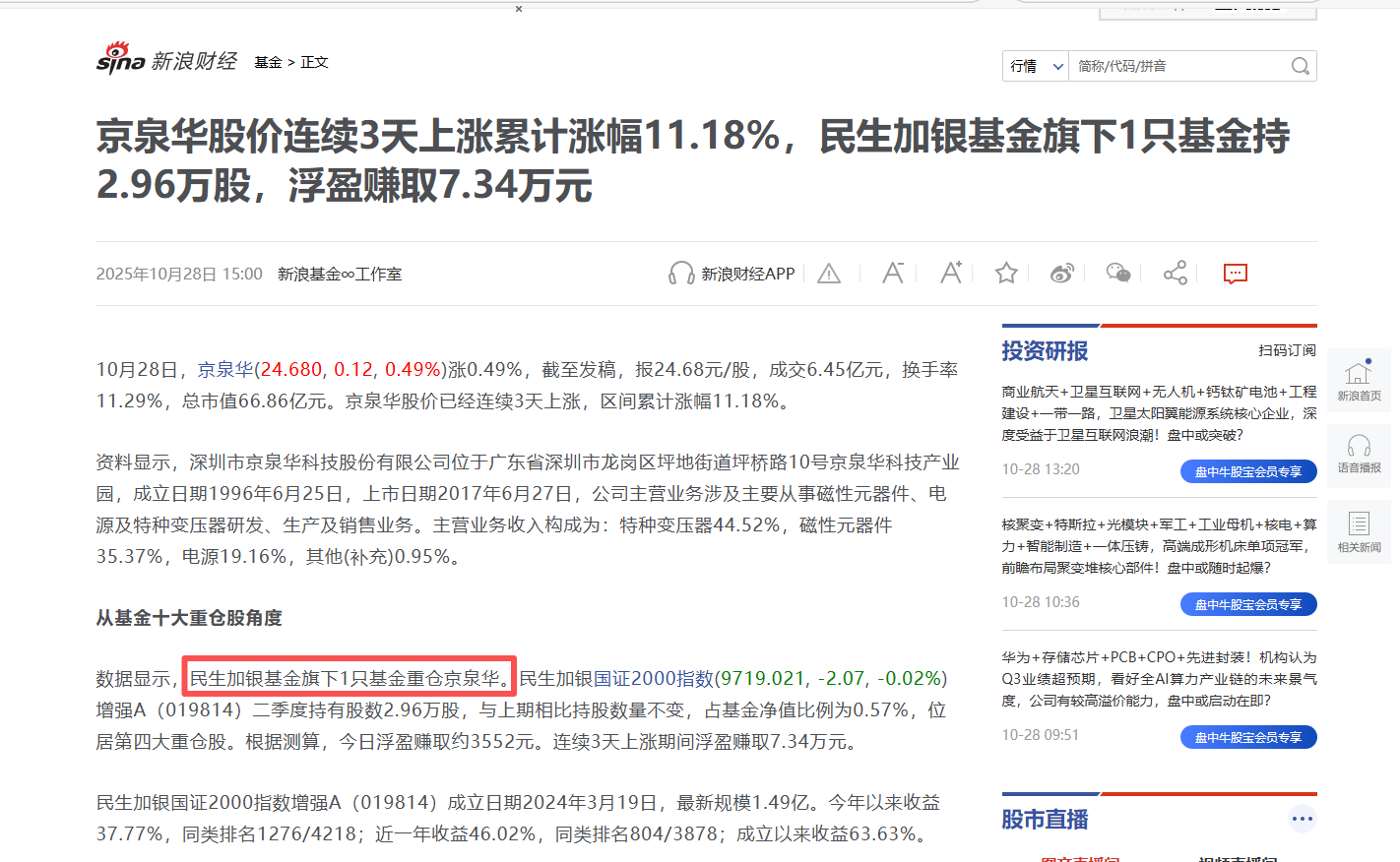Click the search magnifier icon
Viewport: 1400px width, 862px height.
[1301, 66]
